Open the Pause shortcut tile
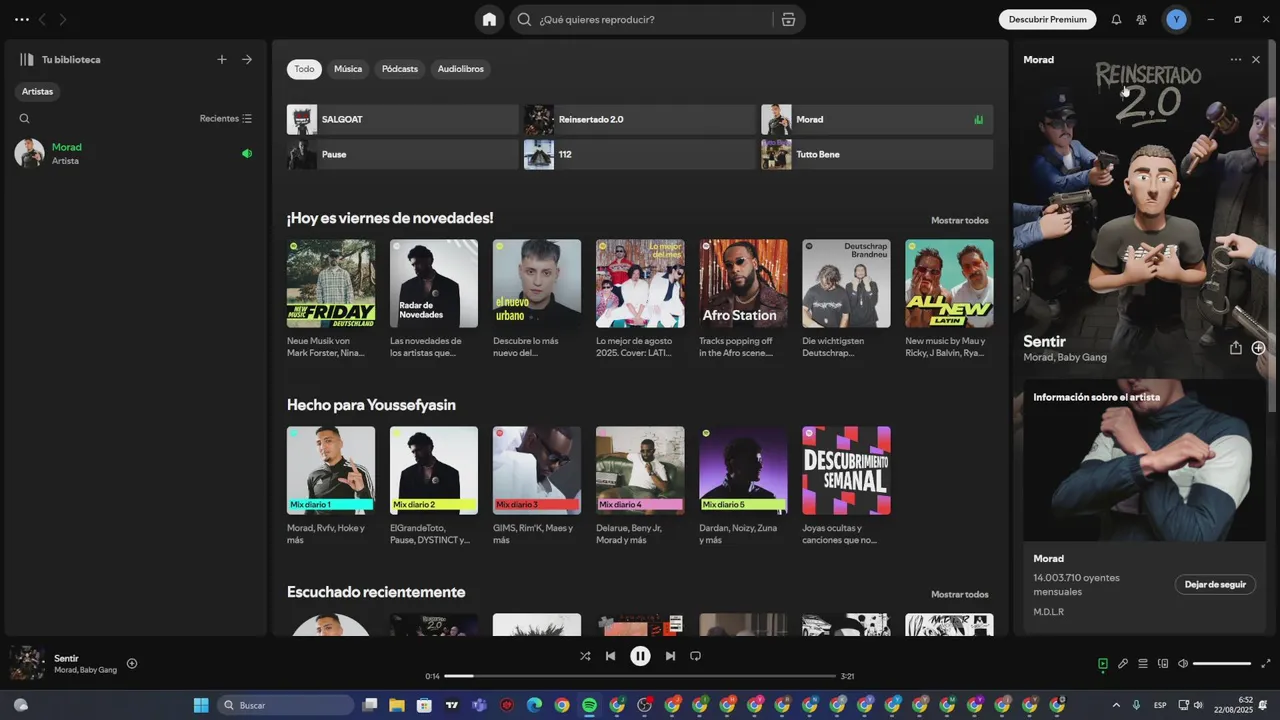The image size is (1280, 720). 402,154
